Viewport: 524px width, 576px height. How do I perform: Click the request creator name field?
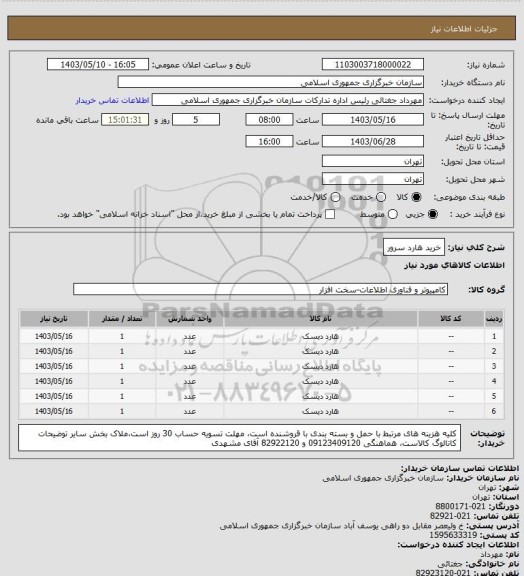[288, 100]
